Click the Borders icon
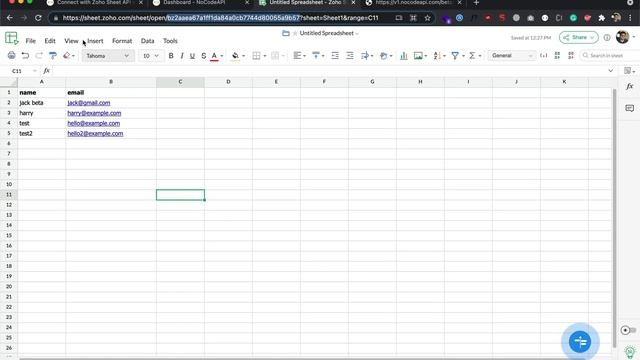This screenshot has height=360, width=640. (256, 56)
